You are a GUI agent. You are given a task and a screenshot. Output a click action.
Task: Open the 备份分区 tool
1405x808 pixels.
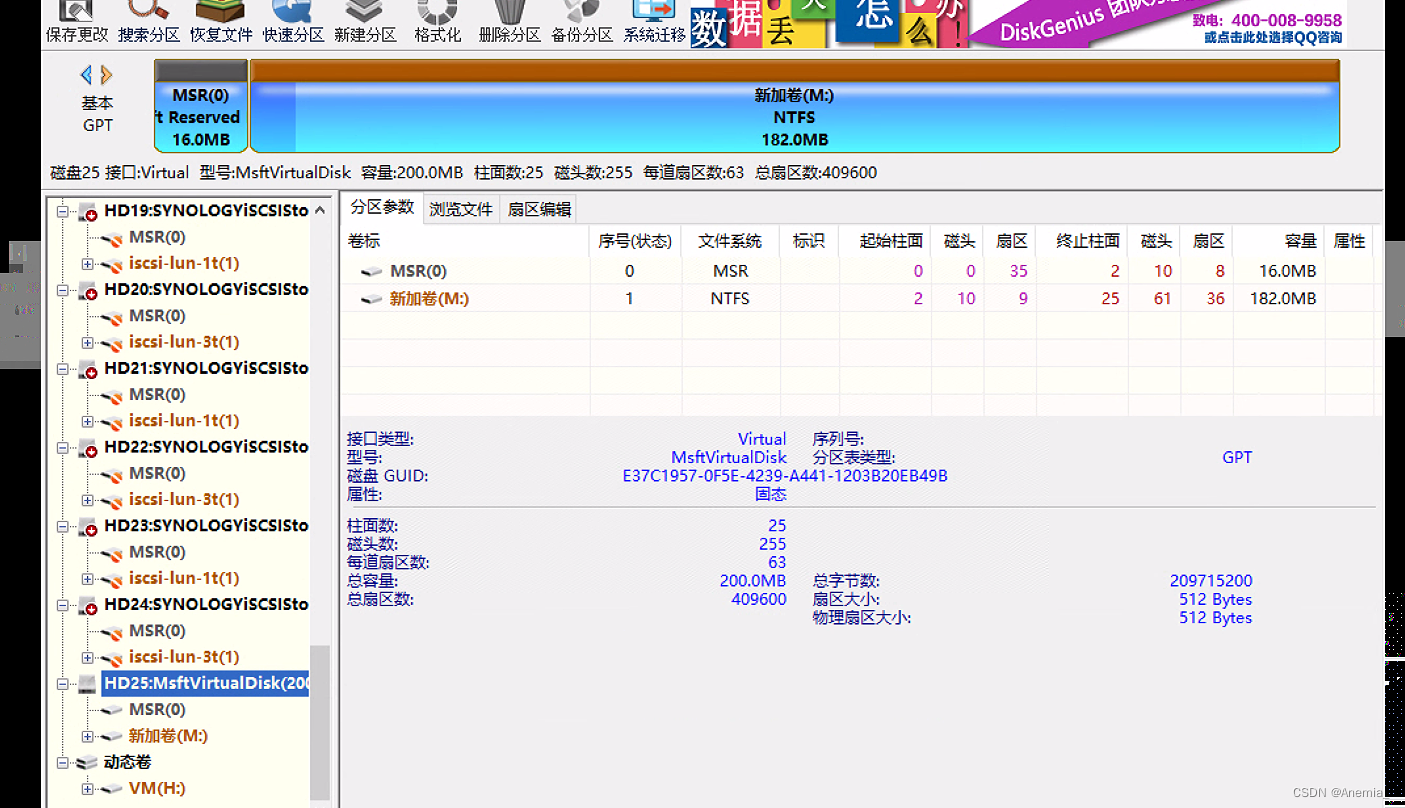[582, 22]
